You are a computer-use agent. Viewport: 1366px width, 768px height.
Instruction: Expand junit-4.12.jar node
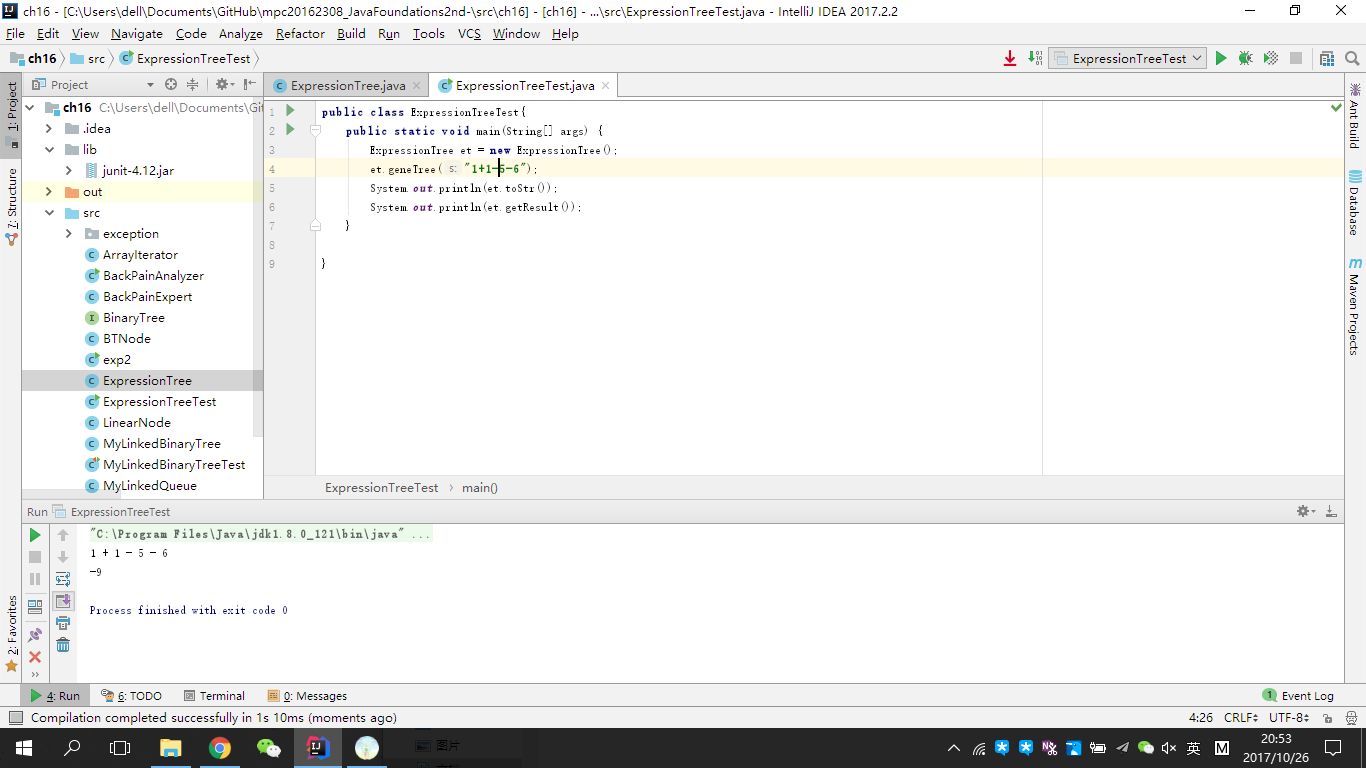pyautogui.click(x=69, y=170)
